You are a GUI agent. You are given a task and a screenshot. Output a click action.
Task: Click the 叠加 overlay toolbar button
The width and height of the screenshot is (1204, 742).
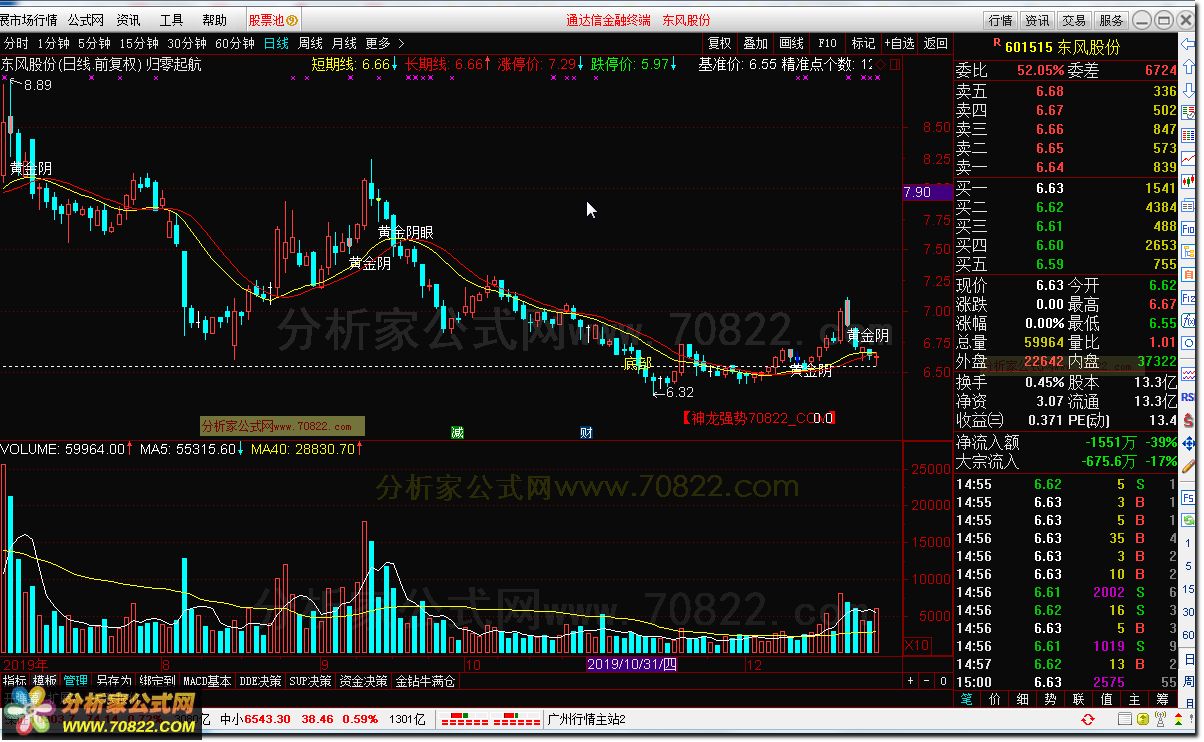755,43
